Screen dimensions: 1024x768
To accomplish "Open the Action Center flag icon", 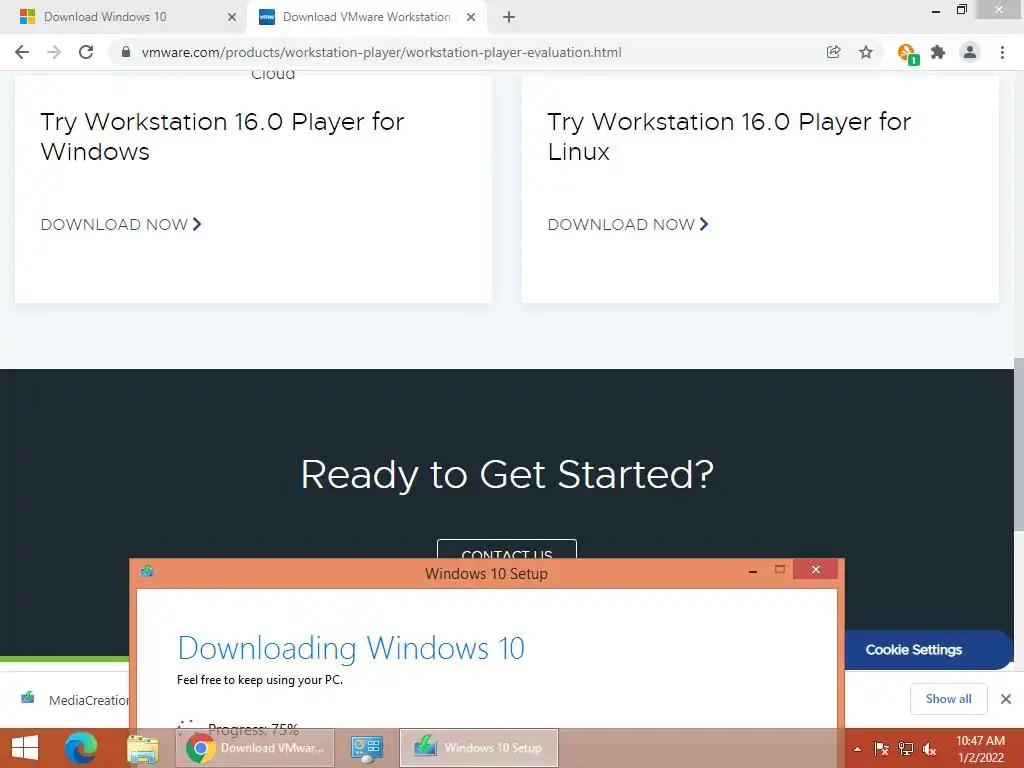I will pyautogui.click(x=882, y=749).
